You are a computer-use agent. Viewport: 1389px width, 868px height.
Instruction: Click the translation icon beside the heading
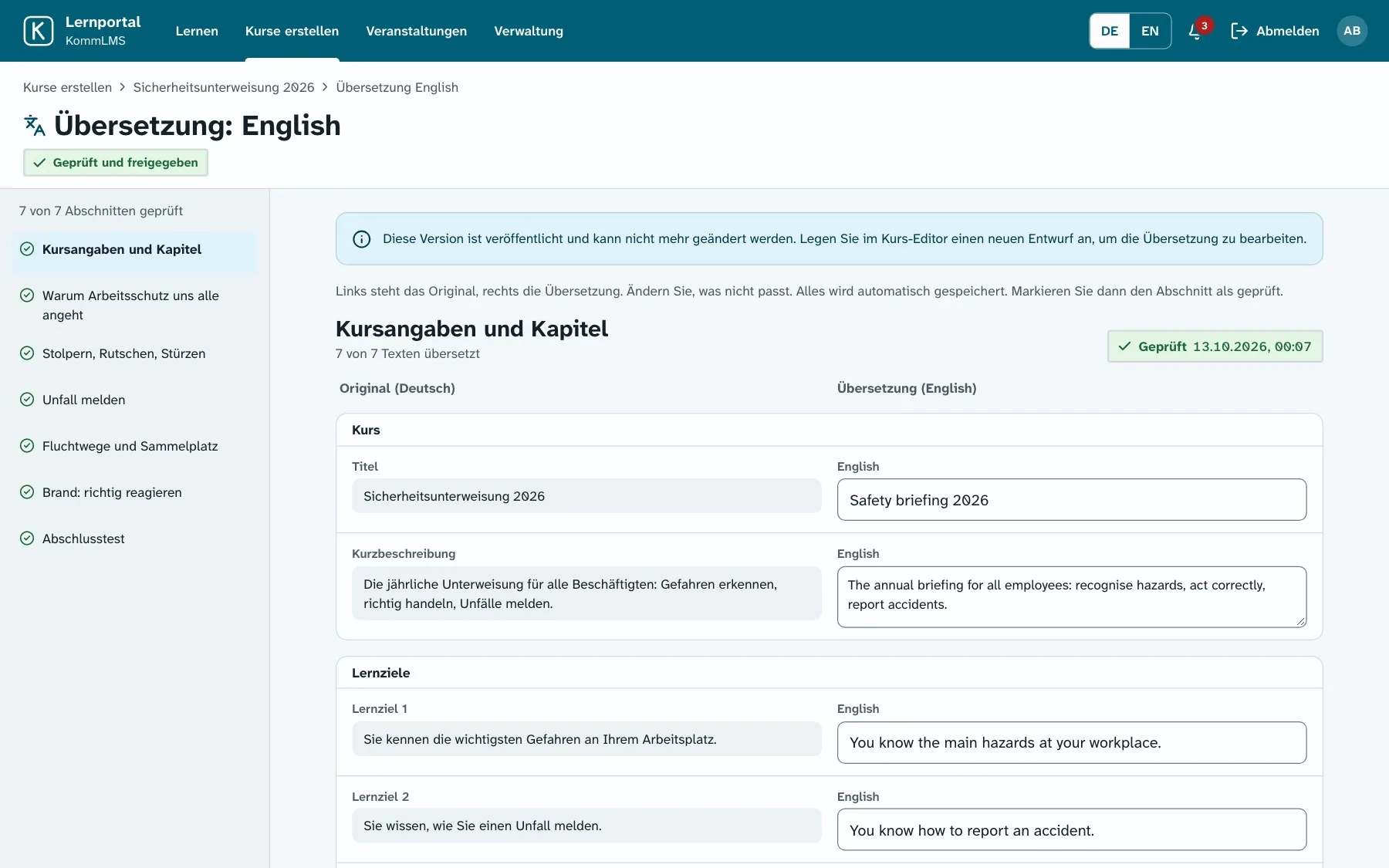(x=35, y=125)
